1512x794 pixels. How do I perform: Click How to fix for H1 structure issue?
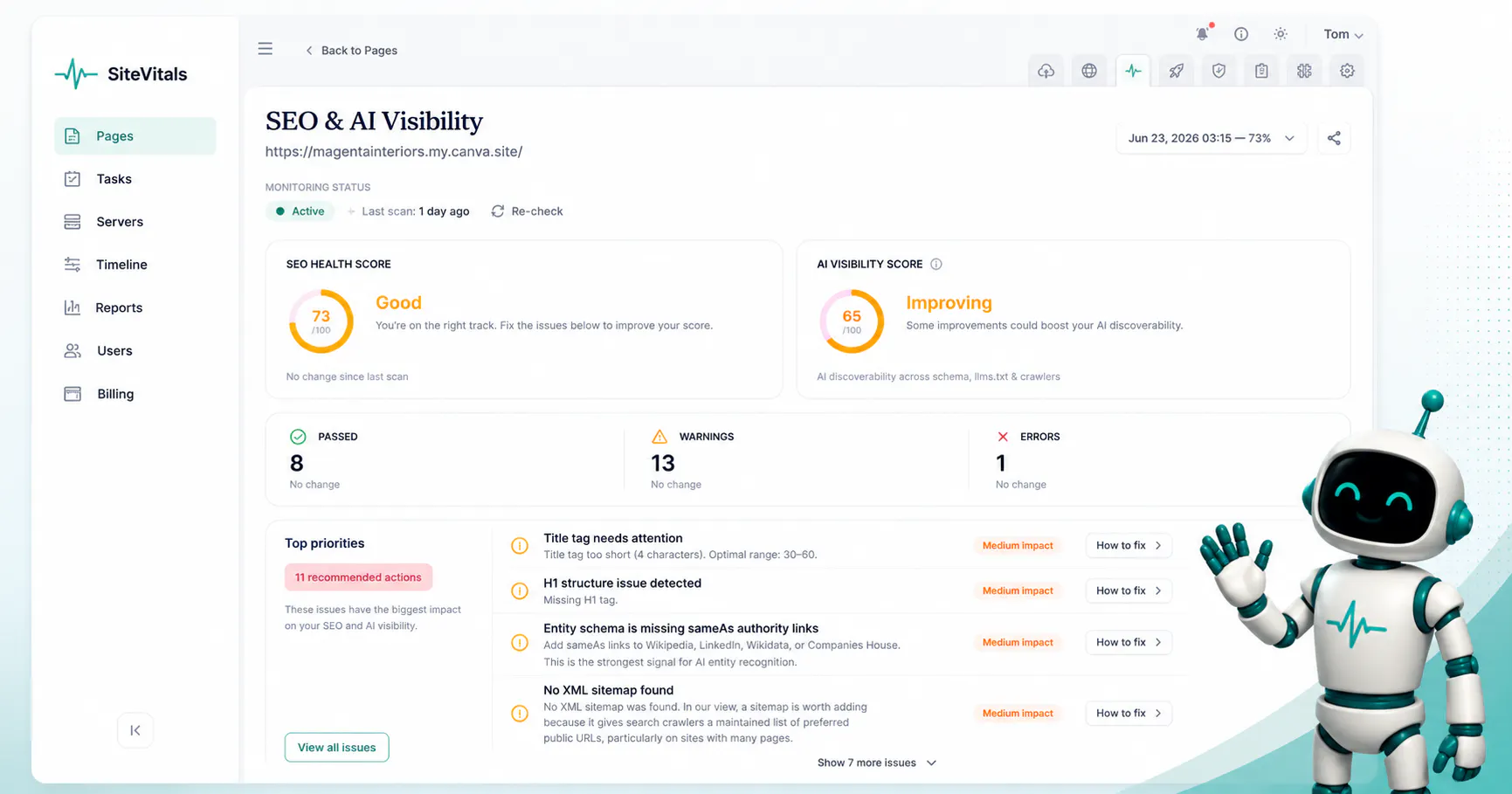[1129, 591]
